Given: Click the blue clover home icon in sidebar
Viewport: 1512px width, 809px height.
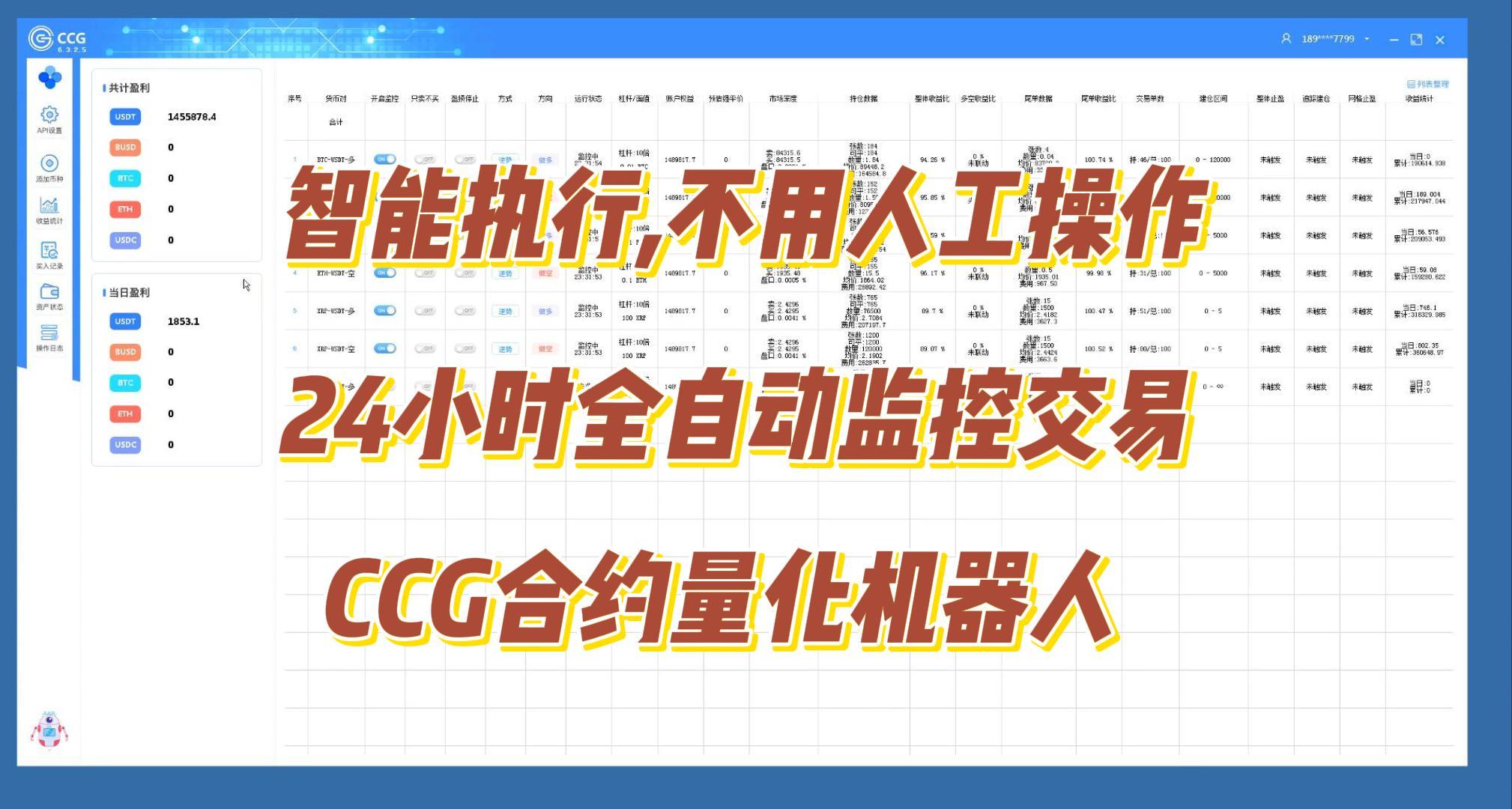Looking at the screenshot, I should click(x=49, y=77).
